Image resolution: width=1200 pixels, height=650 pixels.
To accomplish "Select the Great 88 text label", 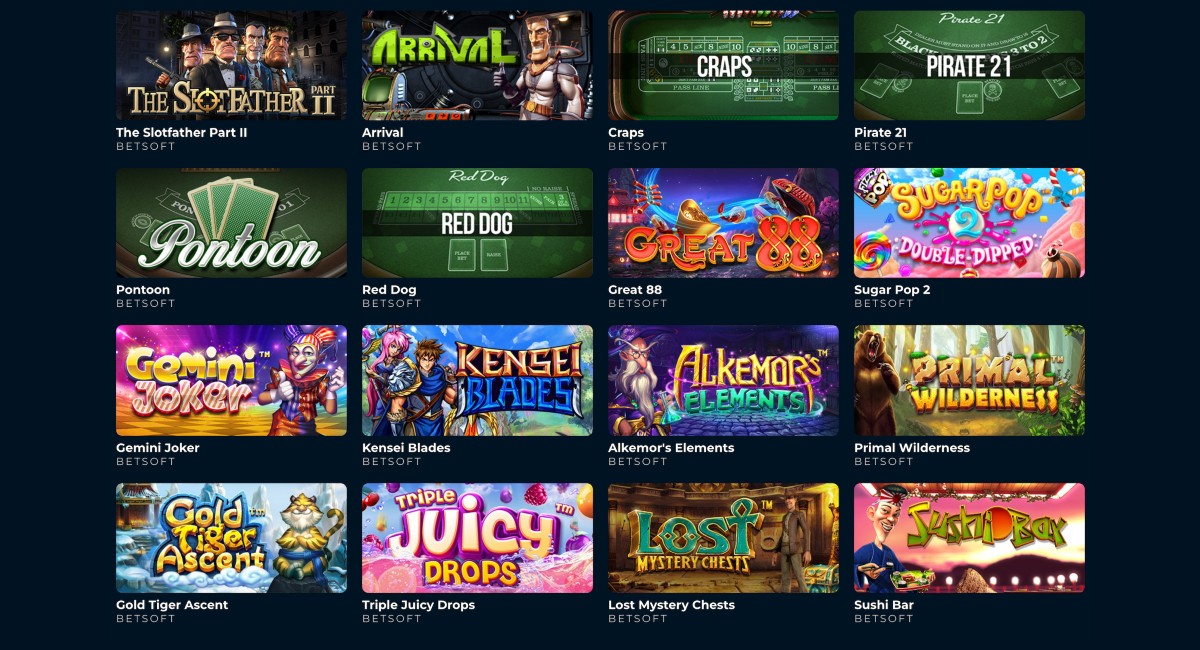I will point(635,290).
